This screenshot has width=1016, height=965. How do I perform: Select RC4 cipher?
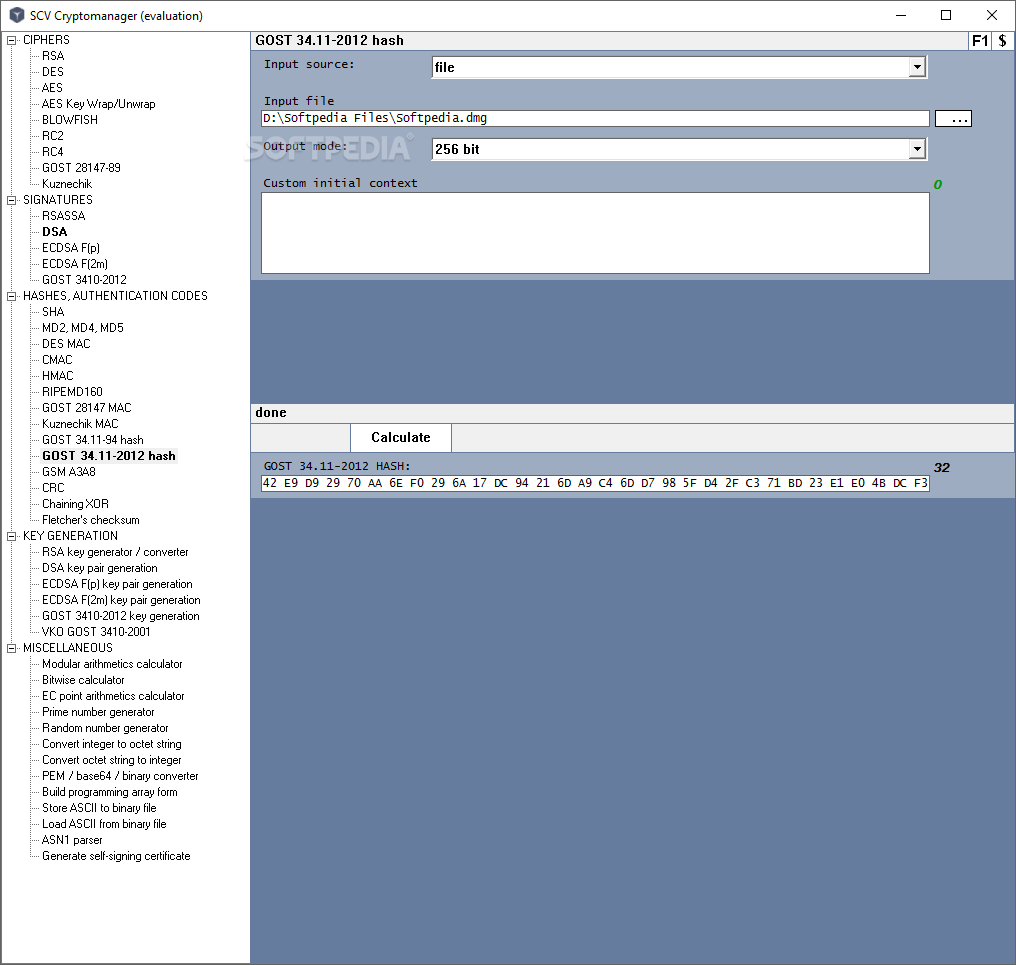click(53, 152)
